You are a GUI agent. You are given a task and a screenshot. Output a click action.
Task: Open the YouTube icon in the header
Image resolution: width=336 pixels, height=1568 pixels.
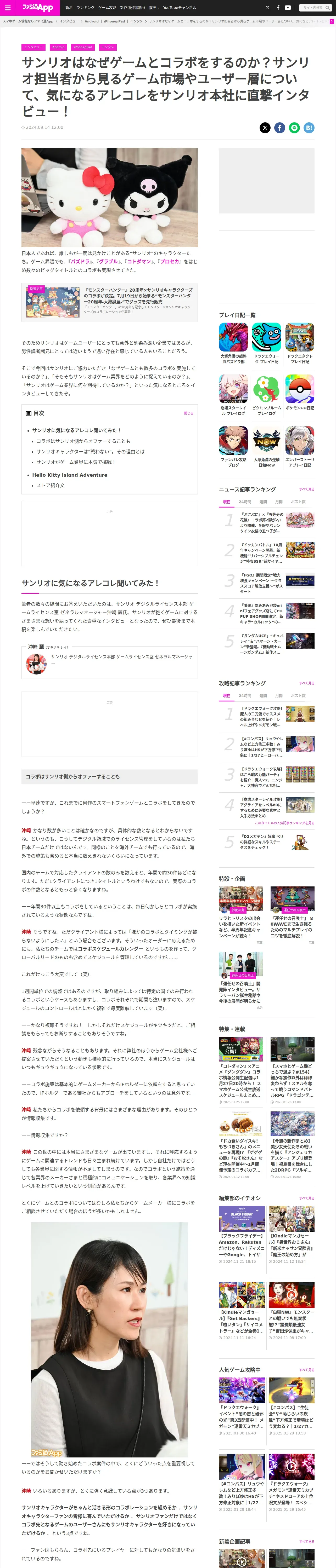pos(288,8)
